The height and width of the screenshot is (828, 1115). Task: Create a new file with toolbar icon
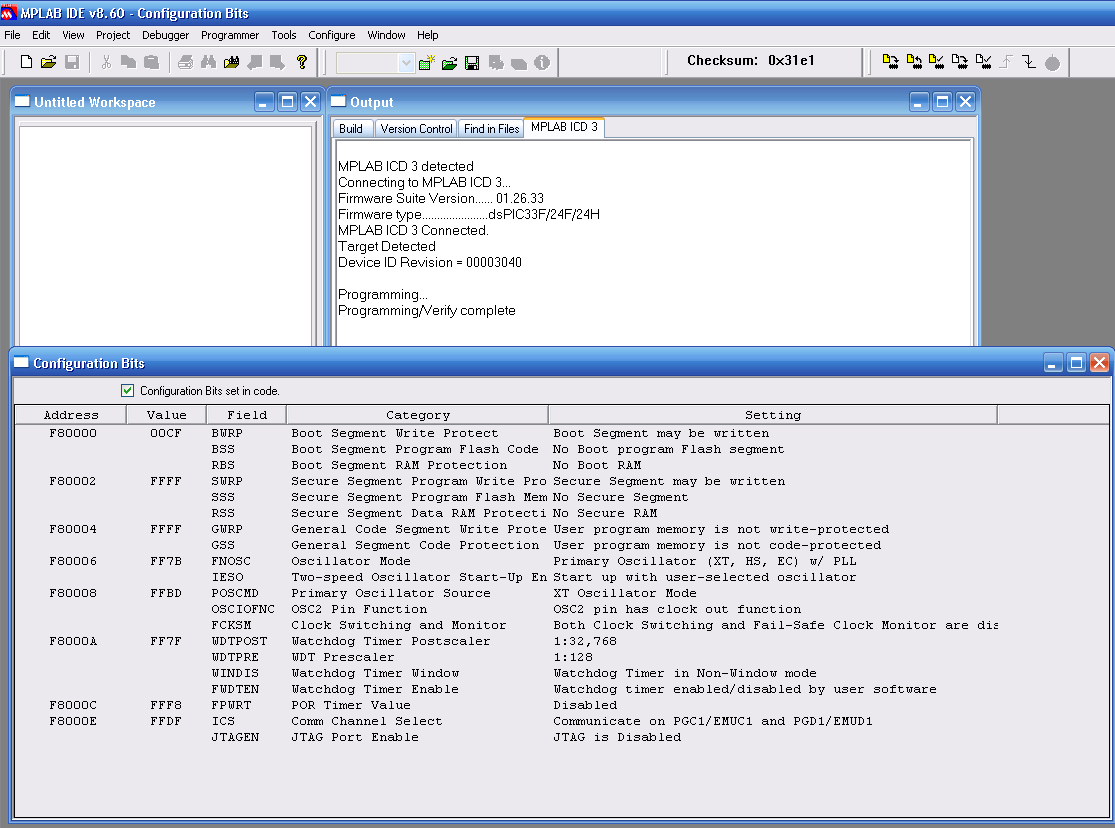tap(26, 63)
